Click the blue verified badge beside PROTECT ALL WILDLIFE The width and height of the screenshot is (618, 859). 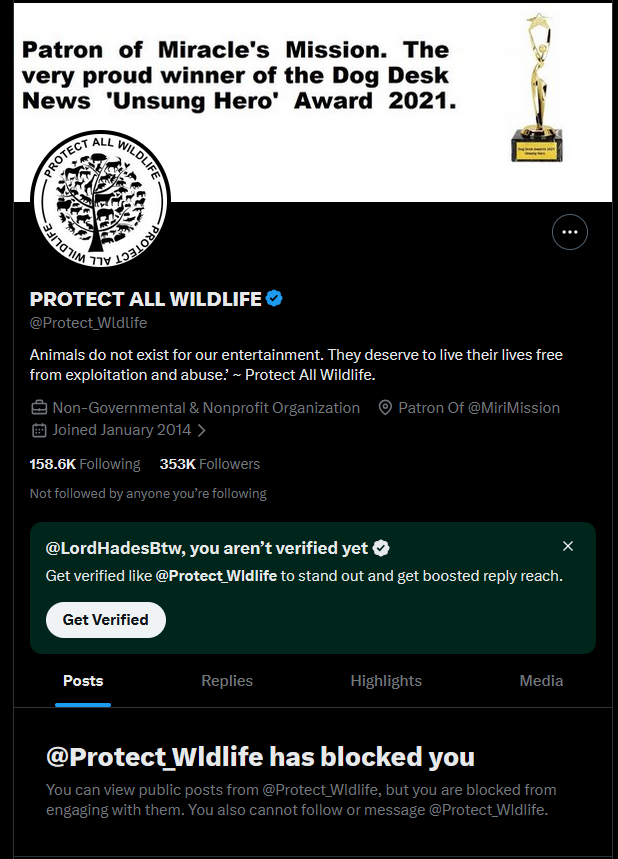(274, 299)
